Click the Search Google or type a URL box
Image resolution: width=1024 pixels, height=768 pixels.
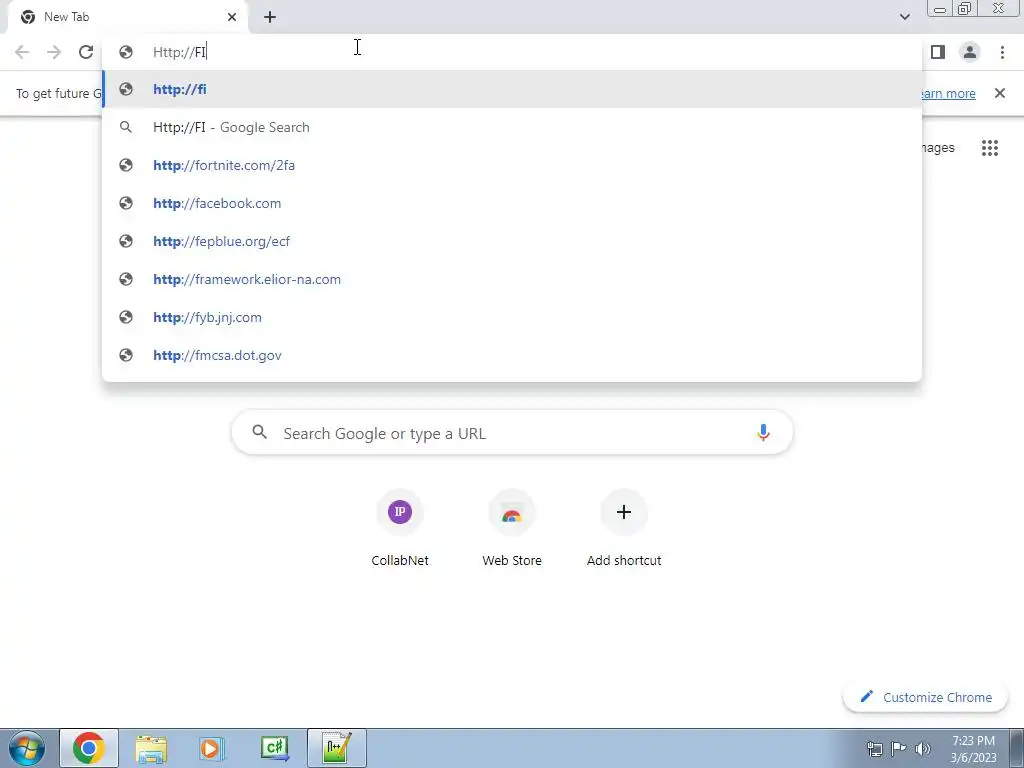pyautogui.click(x=512, y=433)
